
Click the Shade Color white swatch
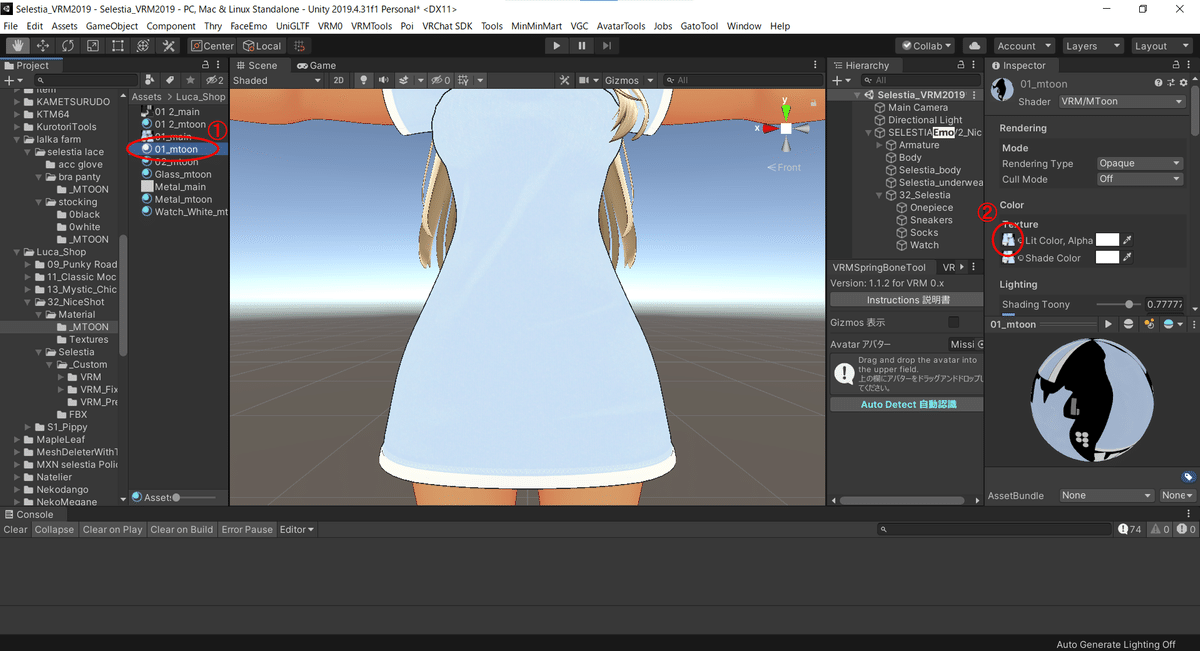coord(1107,258)
